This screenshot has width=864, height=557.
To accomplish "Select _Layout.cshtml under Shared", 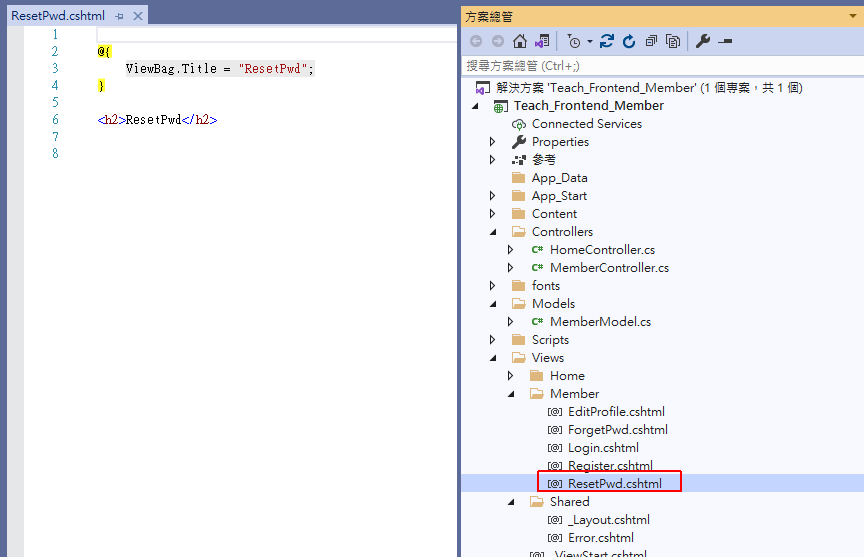I will click(x=608, y=520).
